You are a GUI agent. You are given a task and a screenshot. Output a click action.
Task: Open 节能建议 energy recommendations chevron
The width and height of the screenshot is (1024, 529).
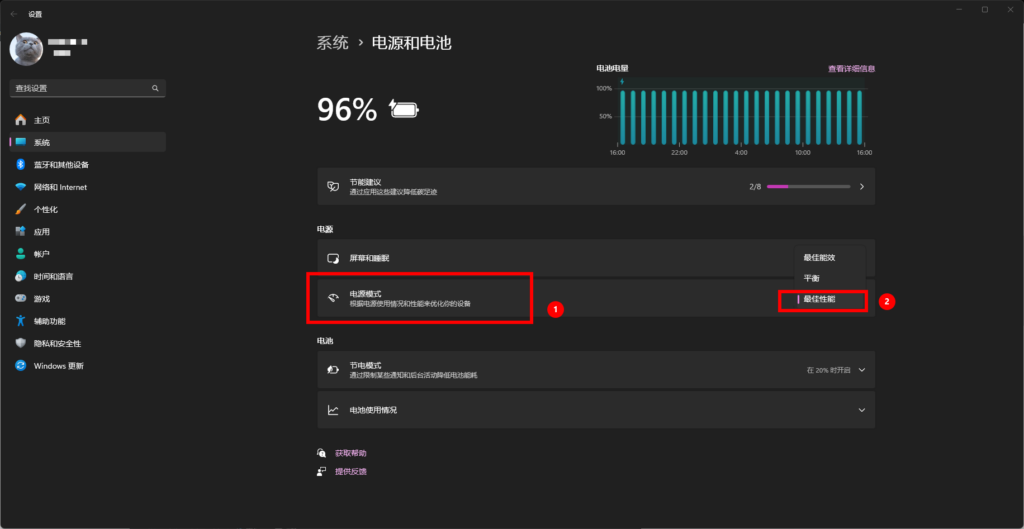(861, 186)
